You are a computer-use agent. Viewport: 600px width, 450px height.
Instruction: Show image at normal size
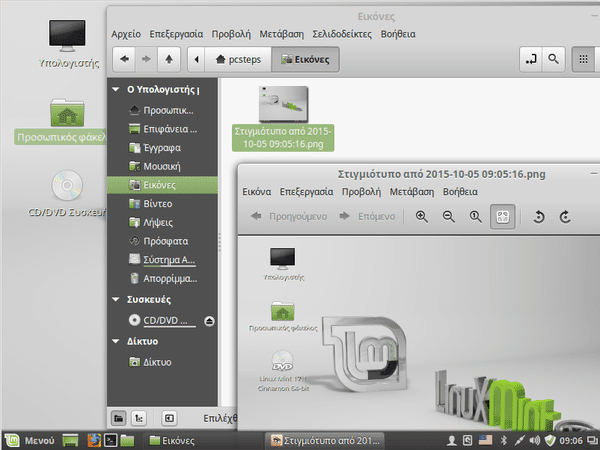point(476,217)
